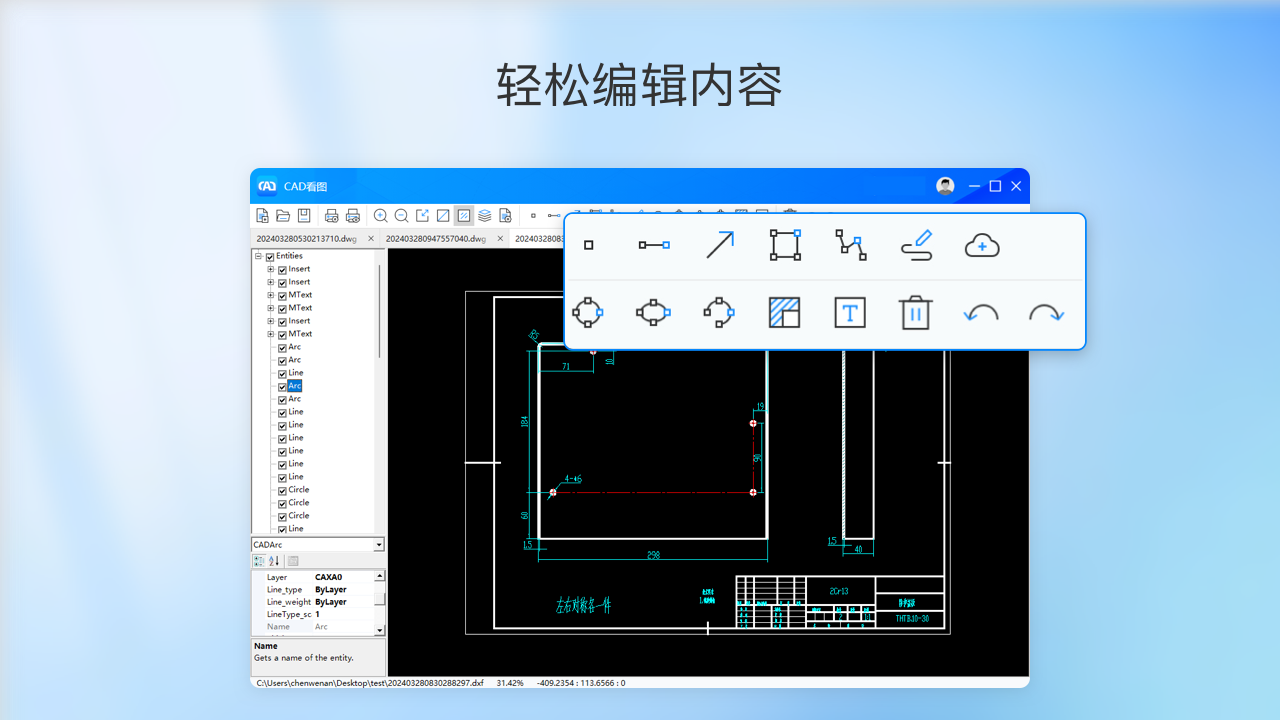Save the drawing with the floppy icon
This screenshot has height=720, width=1280.
click(304, 215)
